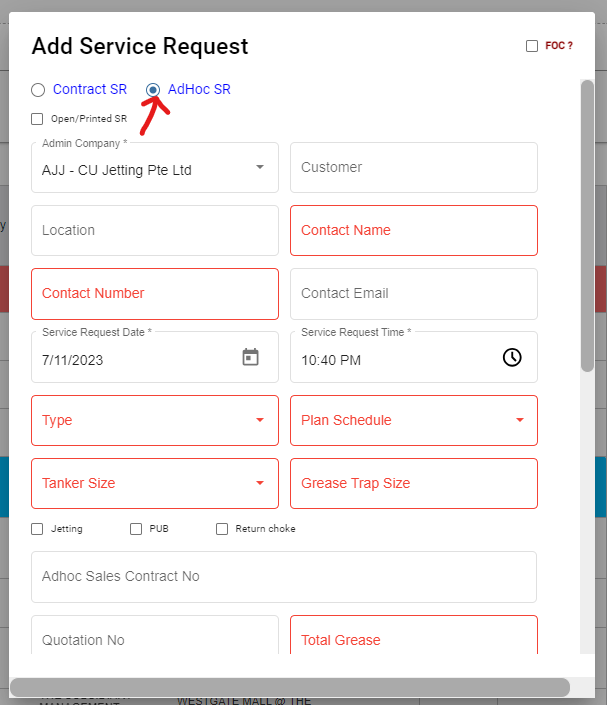Image resolution: width=607 pixels, height=705 pixels.
Task: Open the Tanker Size dropdown
Action: click(x=259, y=483)
